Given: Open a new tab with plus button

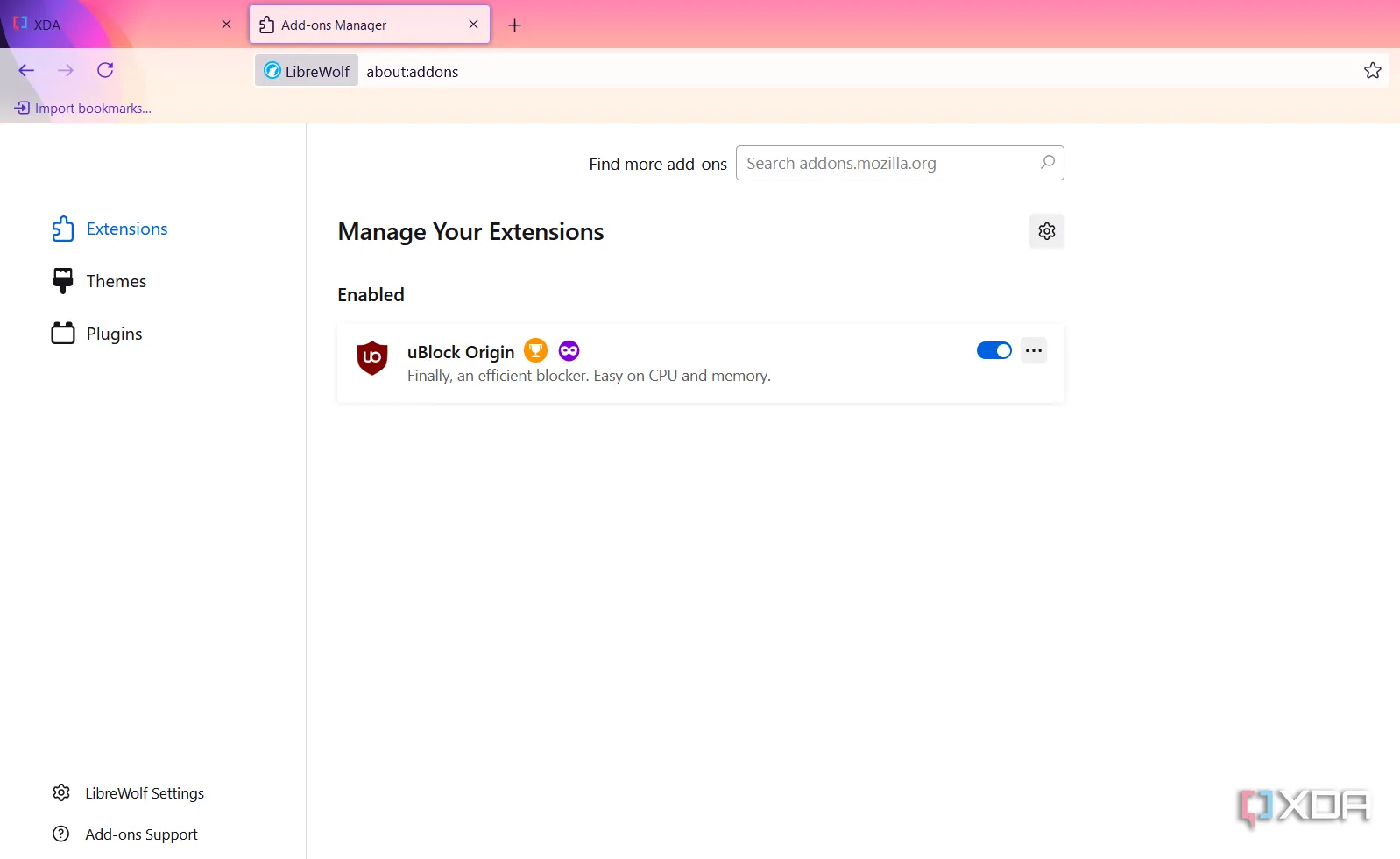Looking at the screenshot, I should point(514,25).
